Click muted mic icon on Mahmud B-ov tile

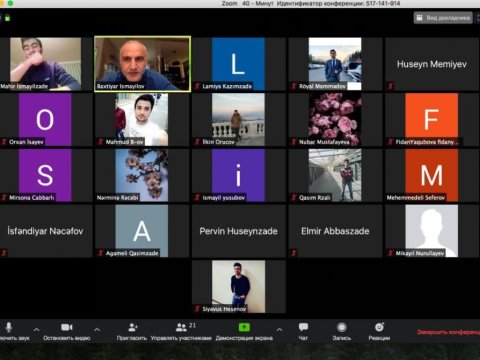[101, 142]
